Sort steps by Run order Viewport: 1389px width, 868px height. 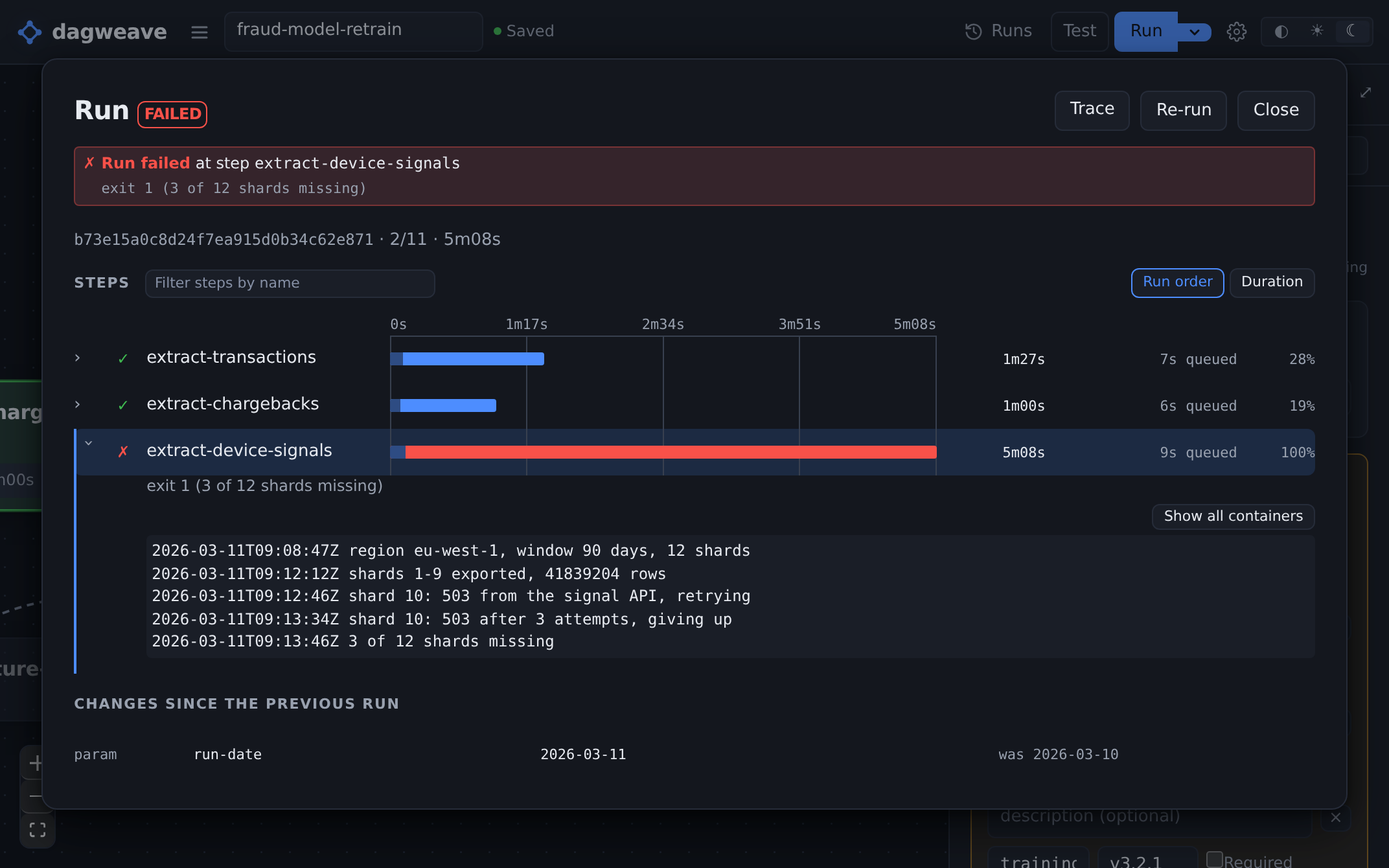1177,282
